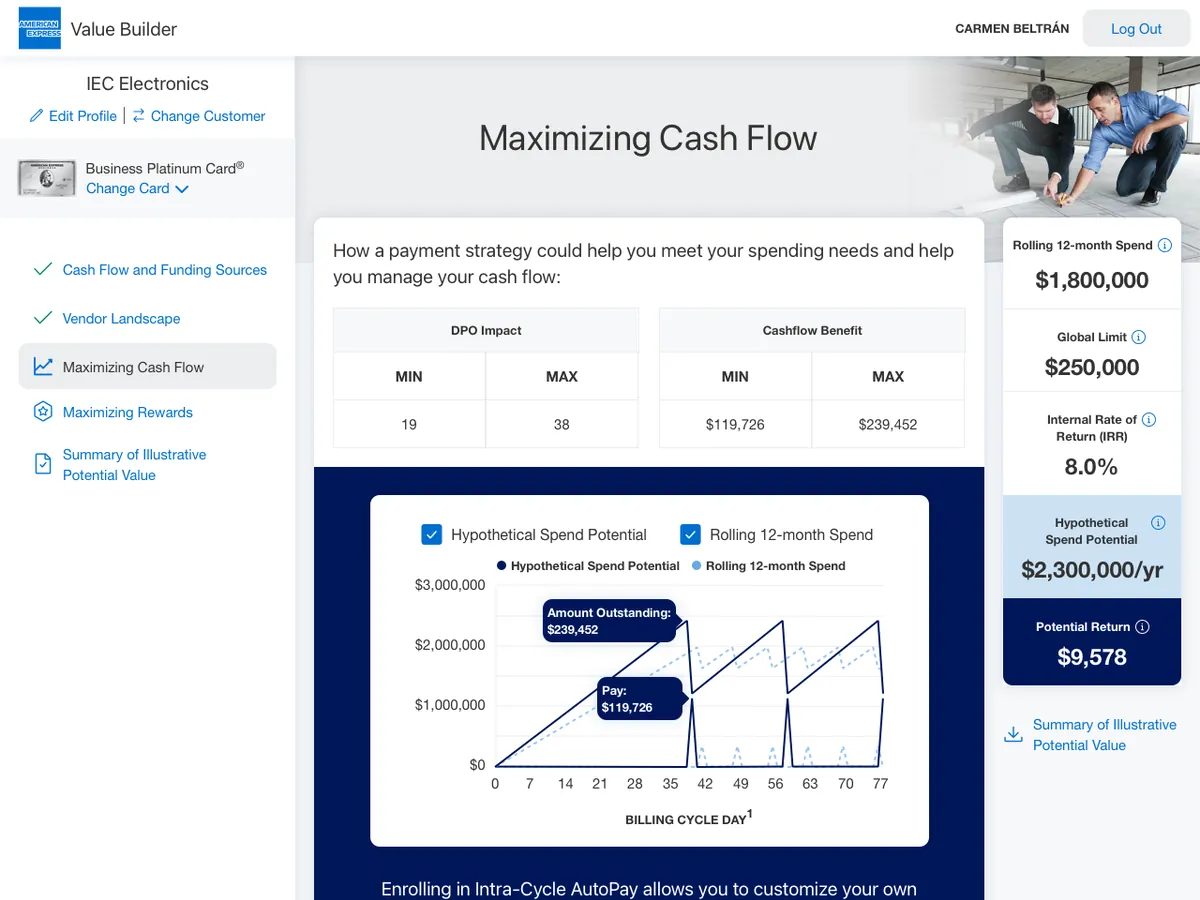
Task: Click the checkmark icon beside Vendor Landscape
Action: click(42, 319)
